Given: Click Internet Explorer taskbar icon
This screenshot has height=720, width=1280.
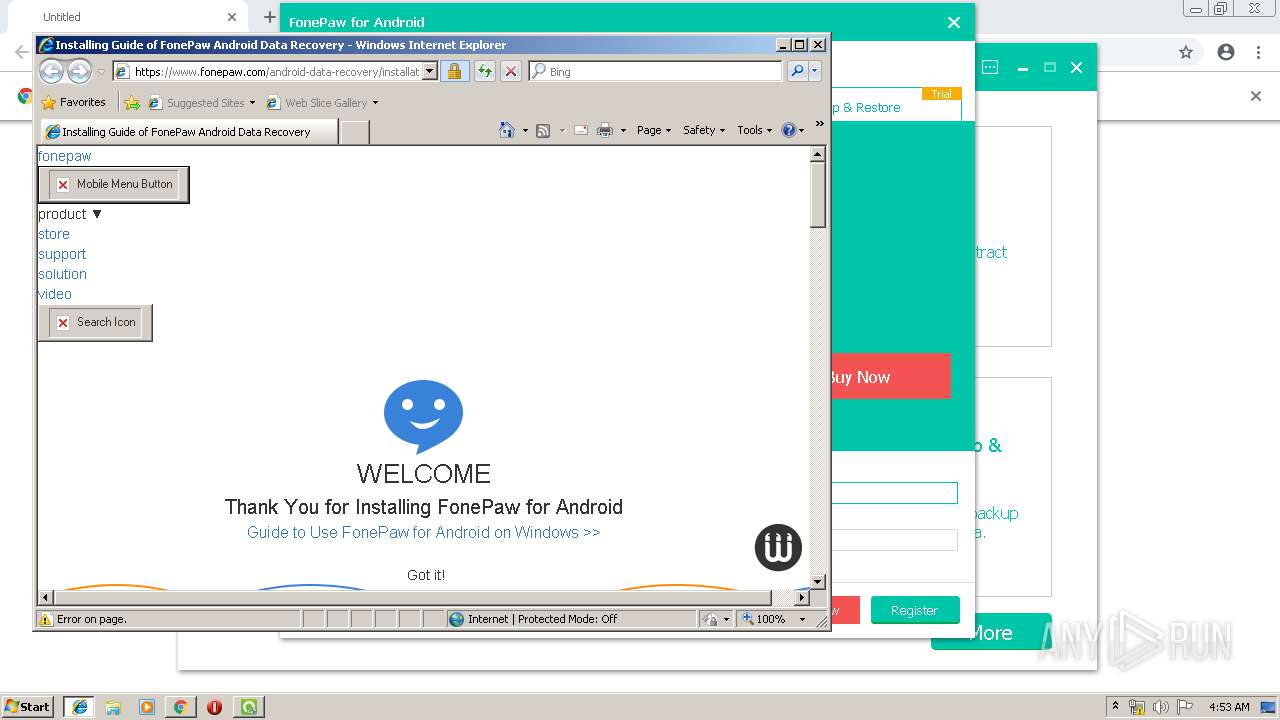Looking at the screenshot, I should [79, 707].
